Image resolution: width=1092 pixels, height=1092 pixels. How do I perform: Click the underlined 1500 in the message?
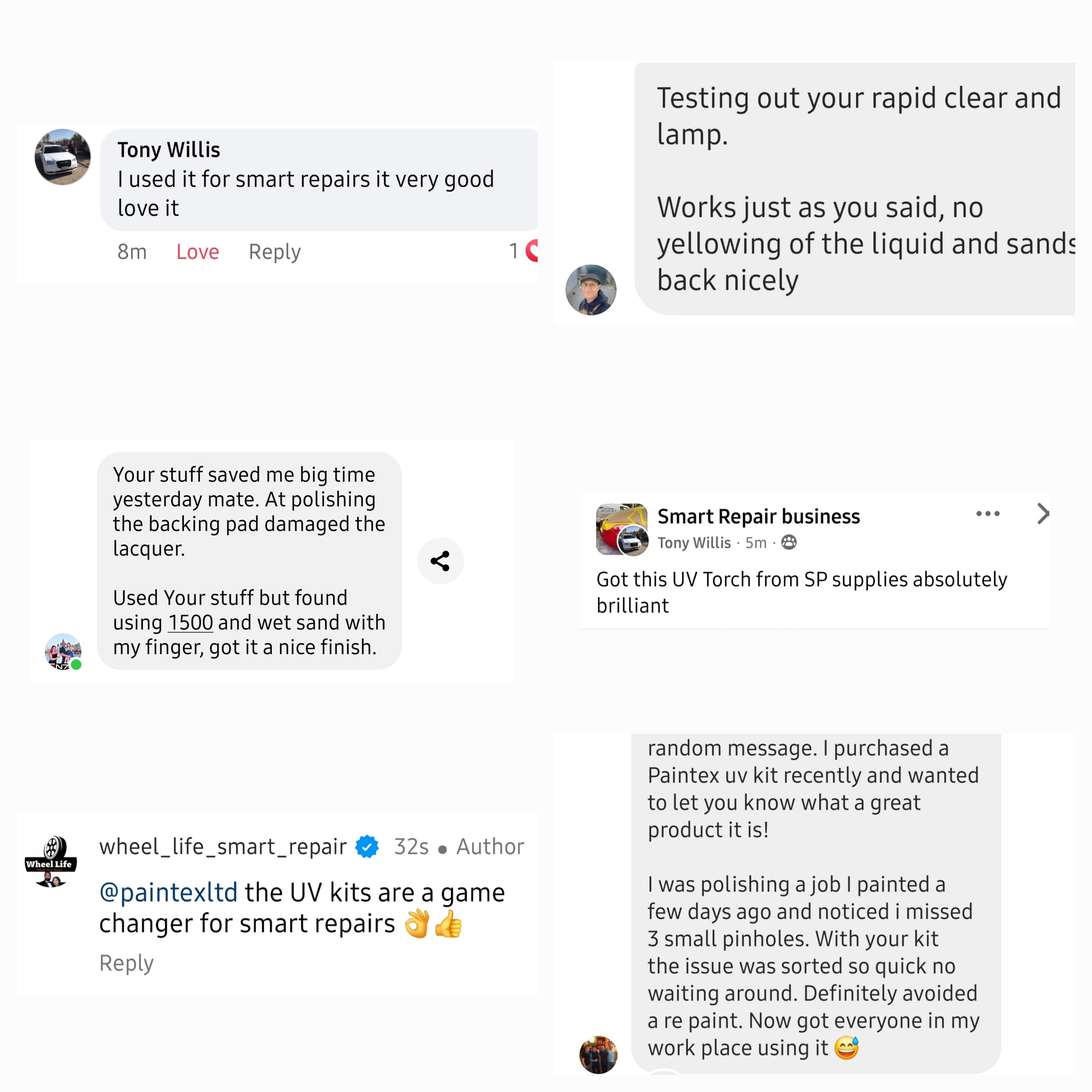pyautogui.click(x=190, y=622)
